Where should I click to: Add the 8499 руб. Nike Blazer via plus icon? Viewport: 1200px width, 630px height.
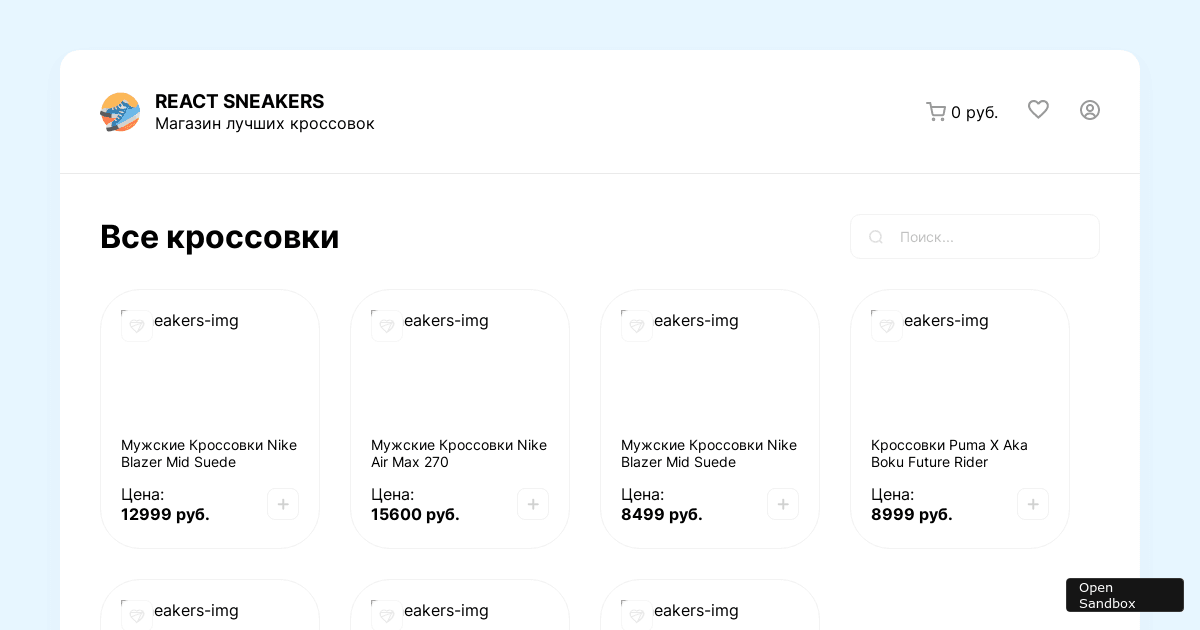click(783, 504)
